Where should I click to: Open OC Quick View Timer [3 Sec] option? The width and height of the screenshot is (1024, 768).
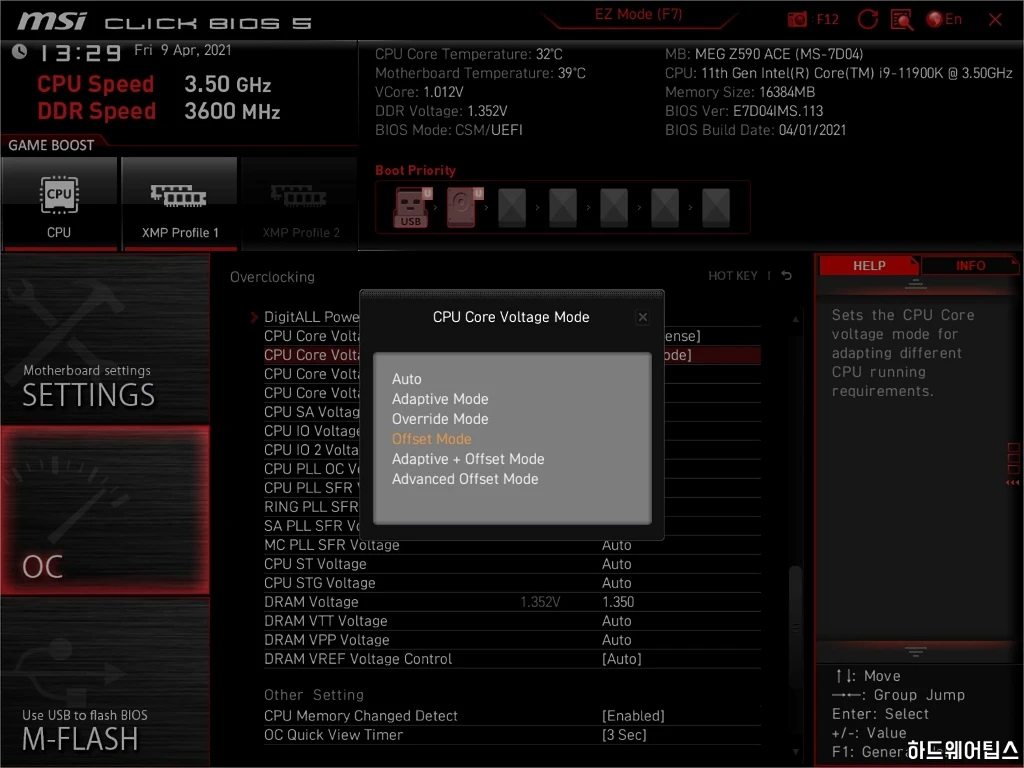coord(624,735)
